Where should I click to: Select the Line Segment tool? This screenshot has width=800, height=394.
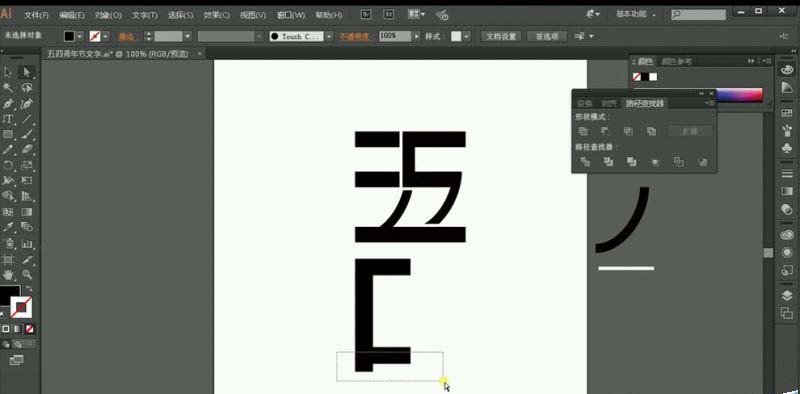click(27, 119)
